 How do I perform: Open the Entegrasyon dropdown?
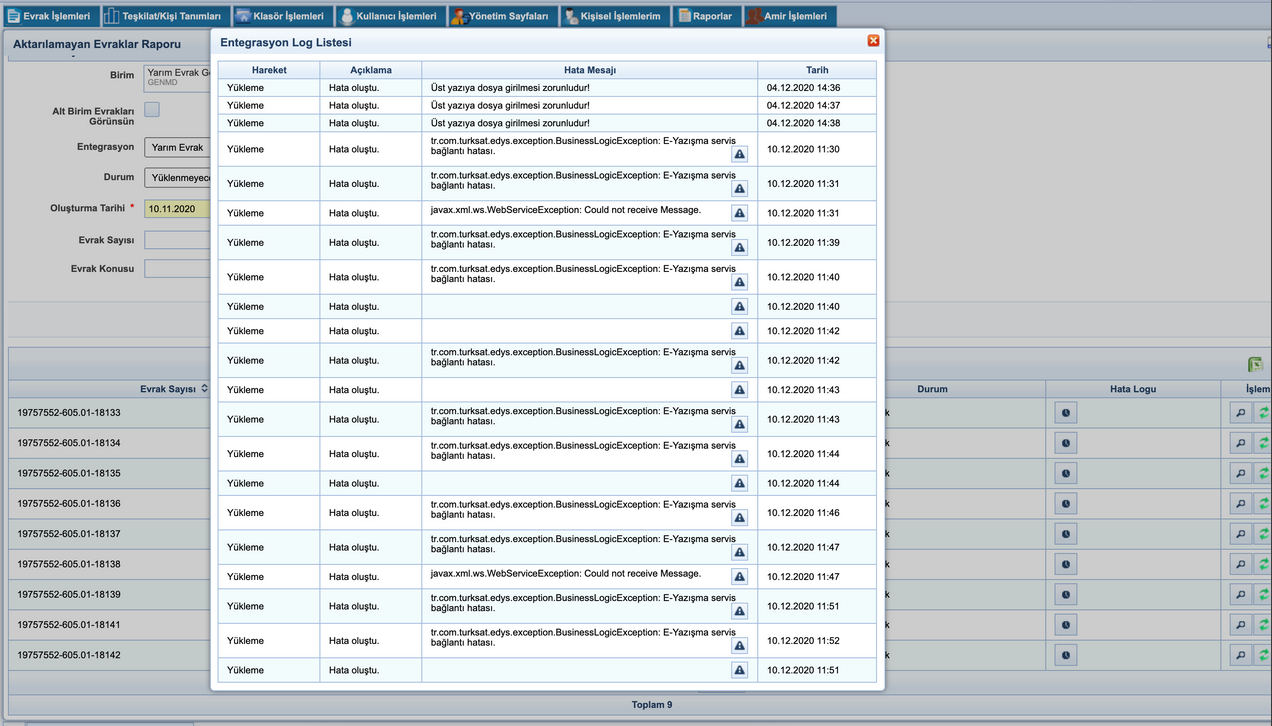pyautogui.click(x=177, y=147)
